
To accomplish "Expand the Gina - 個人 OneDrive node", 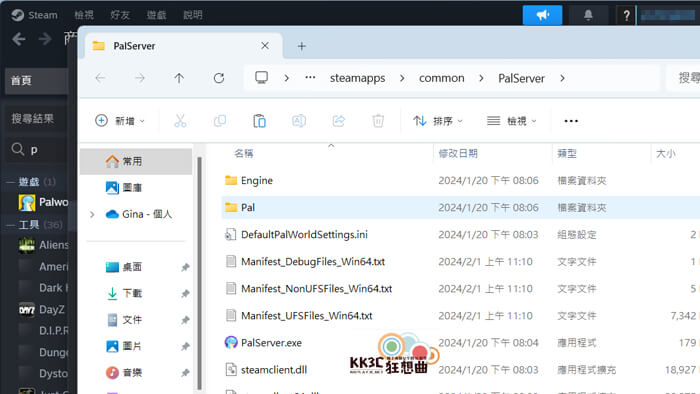I will pyautogui.click(x=92, y=215).
